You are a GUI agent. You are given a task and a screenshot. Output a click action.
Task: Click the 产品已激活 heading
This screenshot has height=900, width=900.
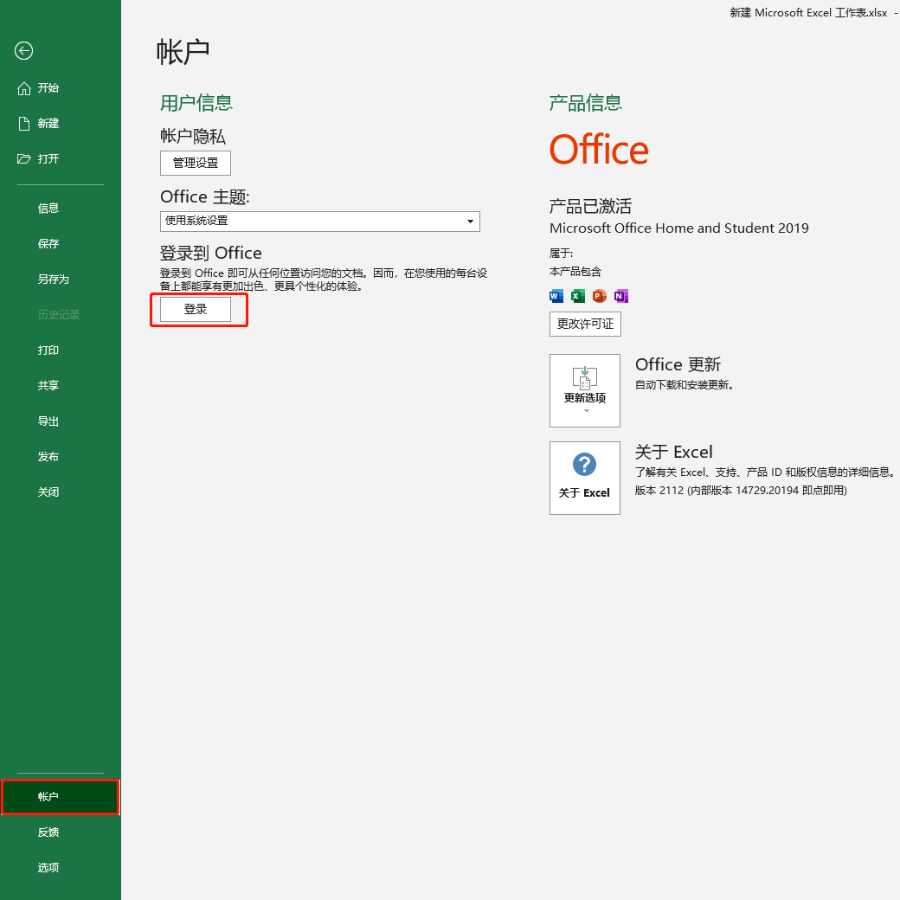tap(590, 206)
